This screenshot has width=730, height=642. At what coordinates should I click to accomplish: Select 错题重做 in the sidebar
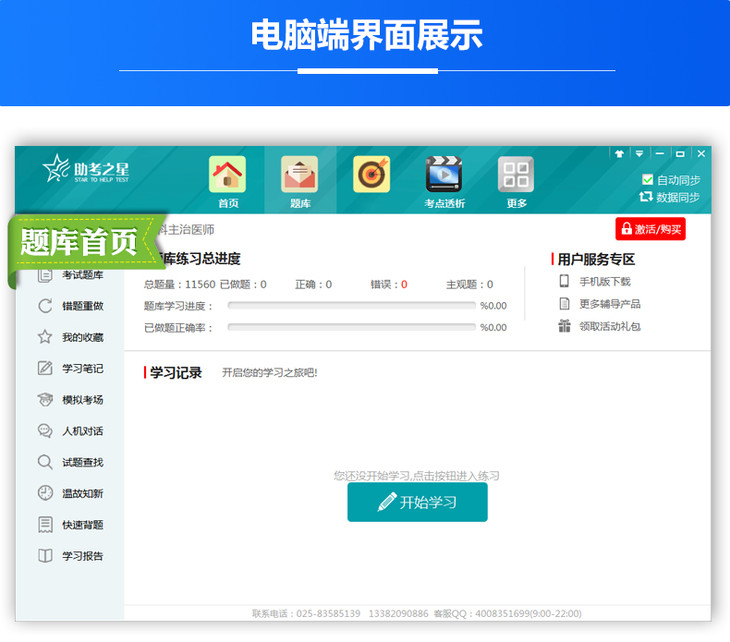pyautogui.click(x=81, y=306)
